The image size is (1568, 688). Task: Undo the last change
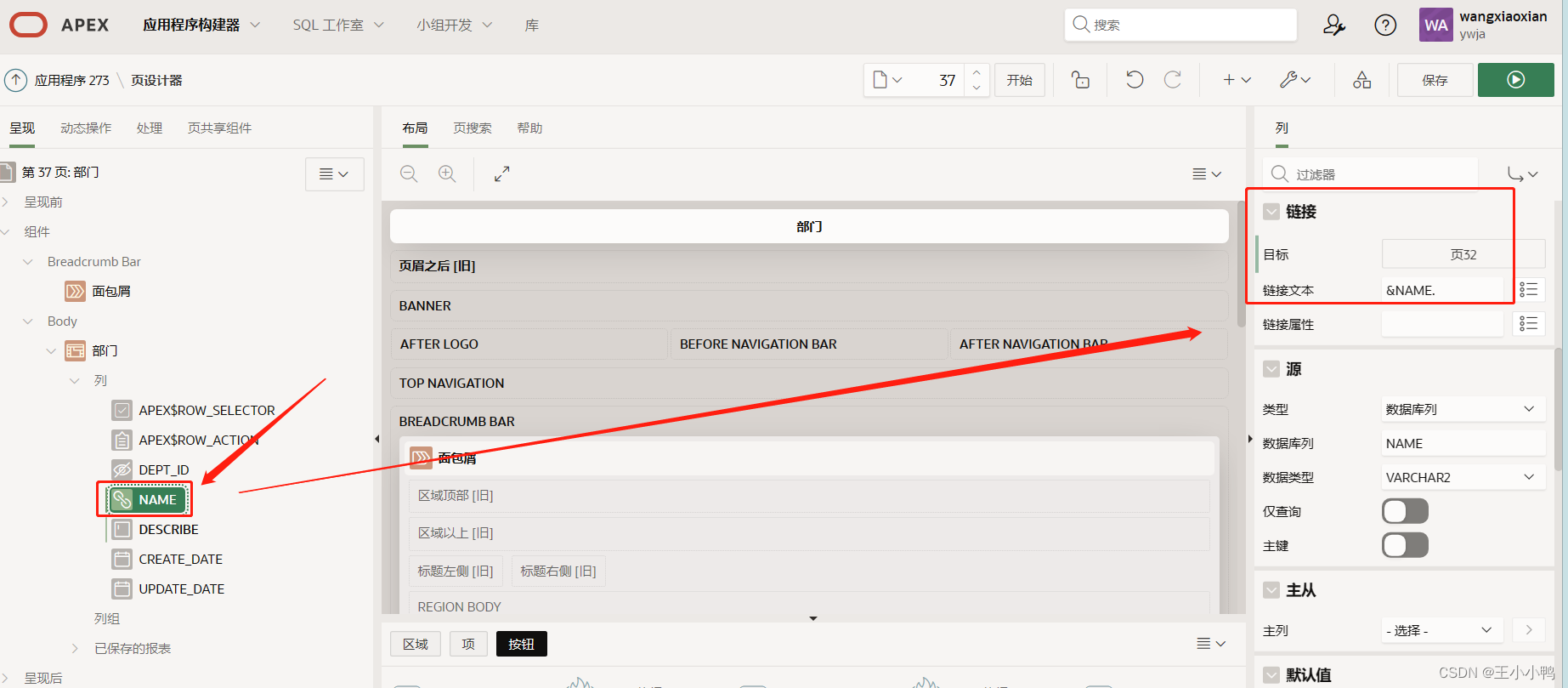(x=1135, y=80)
